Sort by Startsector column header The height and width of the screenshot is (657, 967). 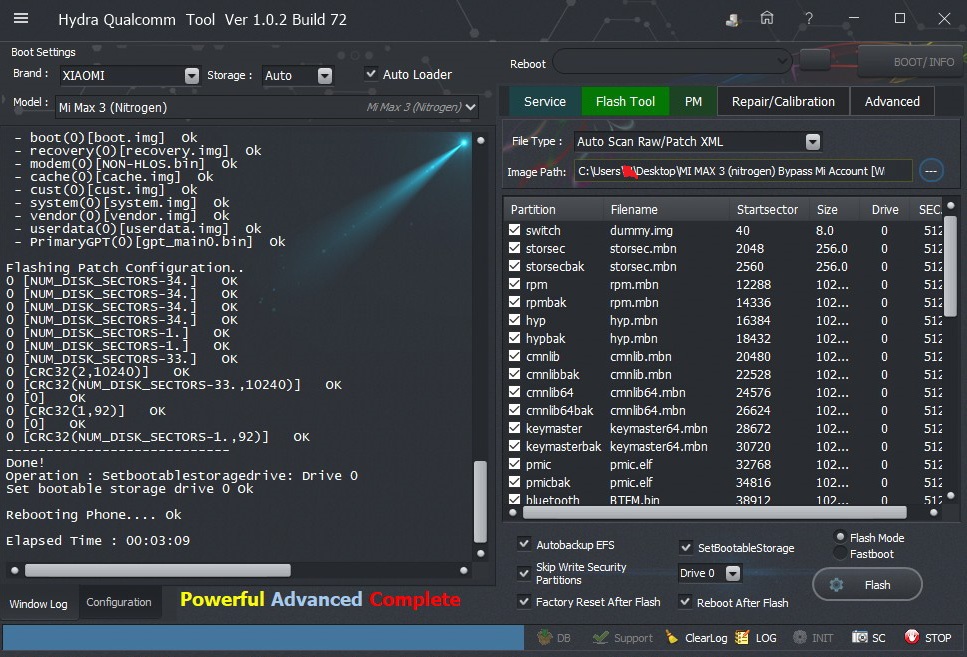click(x=767, y=209)
